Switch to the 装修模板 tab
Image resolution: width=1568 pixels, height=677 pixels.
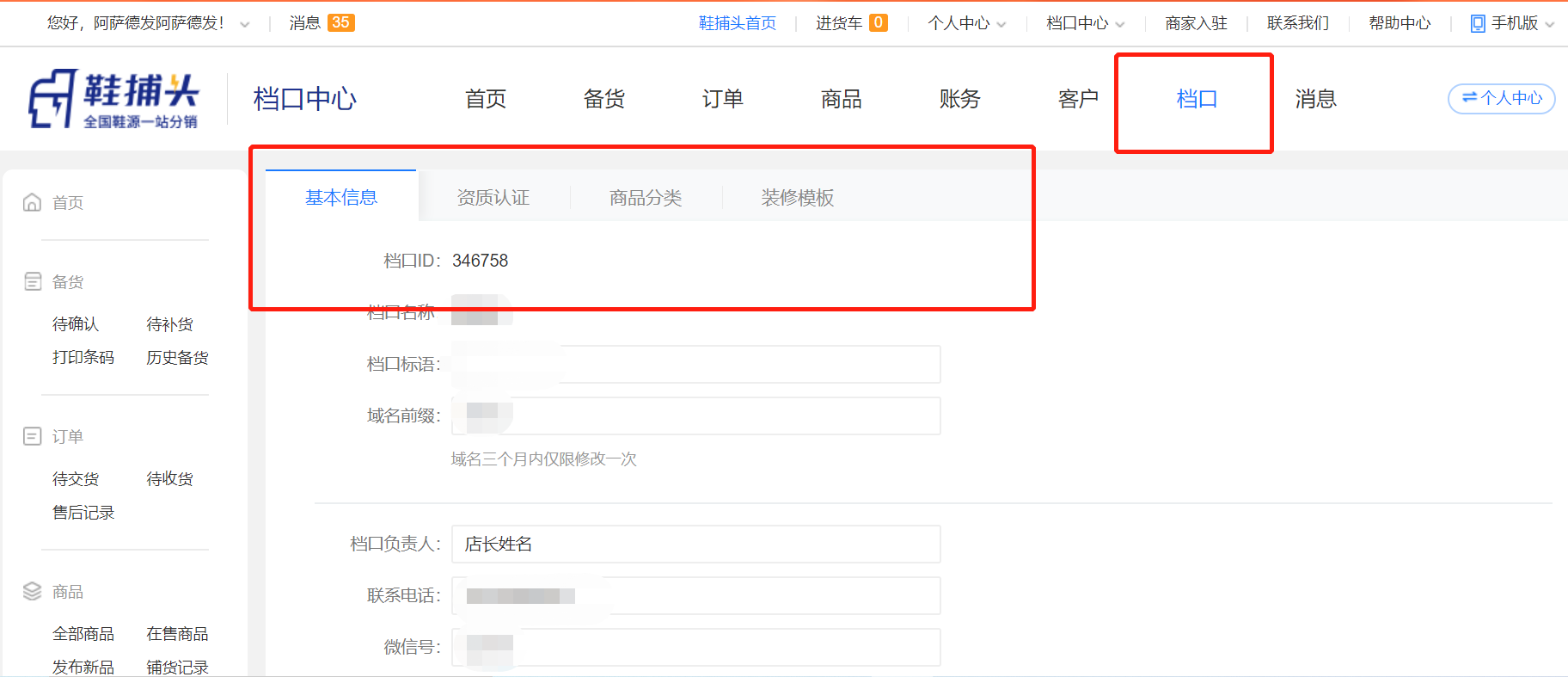(797, 198)
